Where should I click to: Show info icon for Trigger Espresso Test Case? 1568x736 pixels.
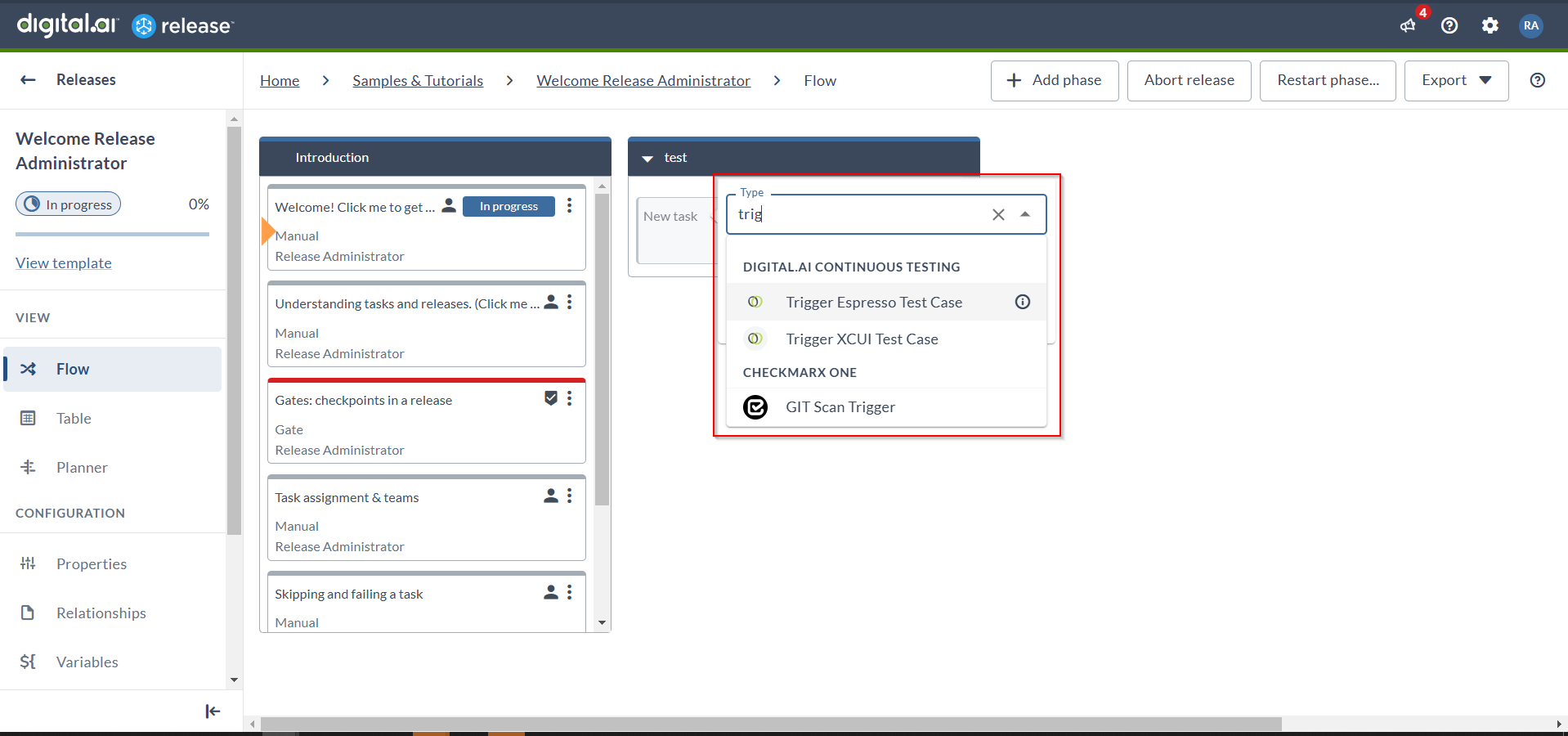tap(1023, 302)
